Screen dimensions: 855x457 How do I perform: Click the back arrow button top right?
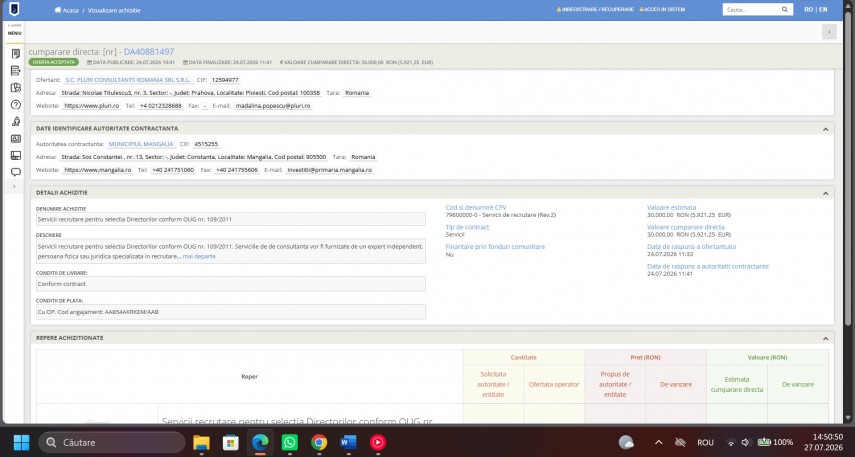tap(829, 32)
